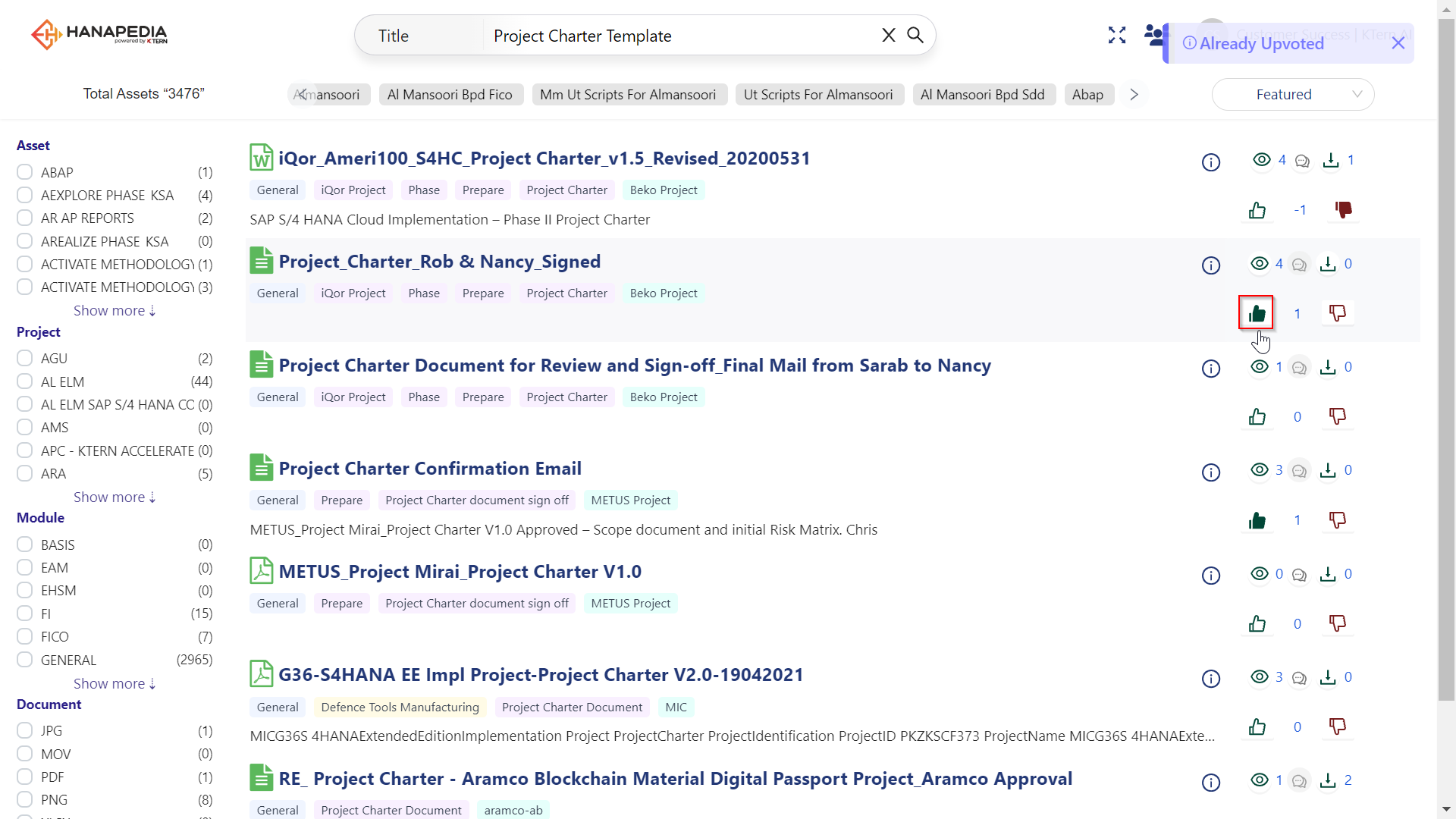Move tag carousel to previous tags
Screen dimensions: 1456x819
[x=303, y=95]
